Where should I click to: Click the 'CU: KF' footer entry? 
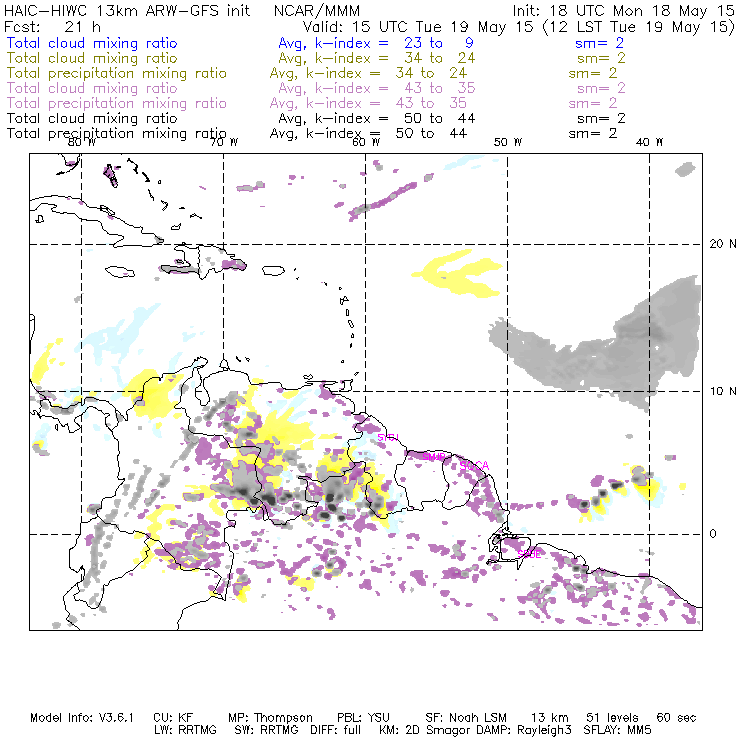(173, 718)
